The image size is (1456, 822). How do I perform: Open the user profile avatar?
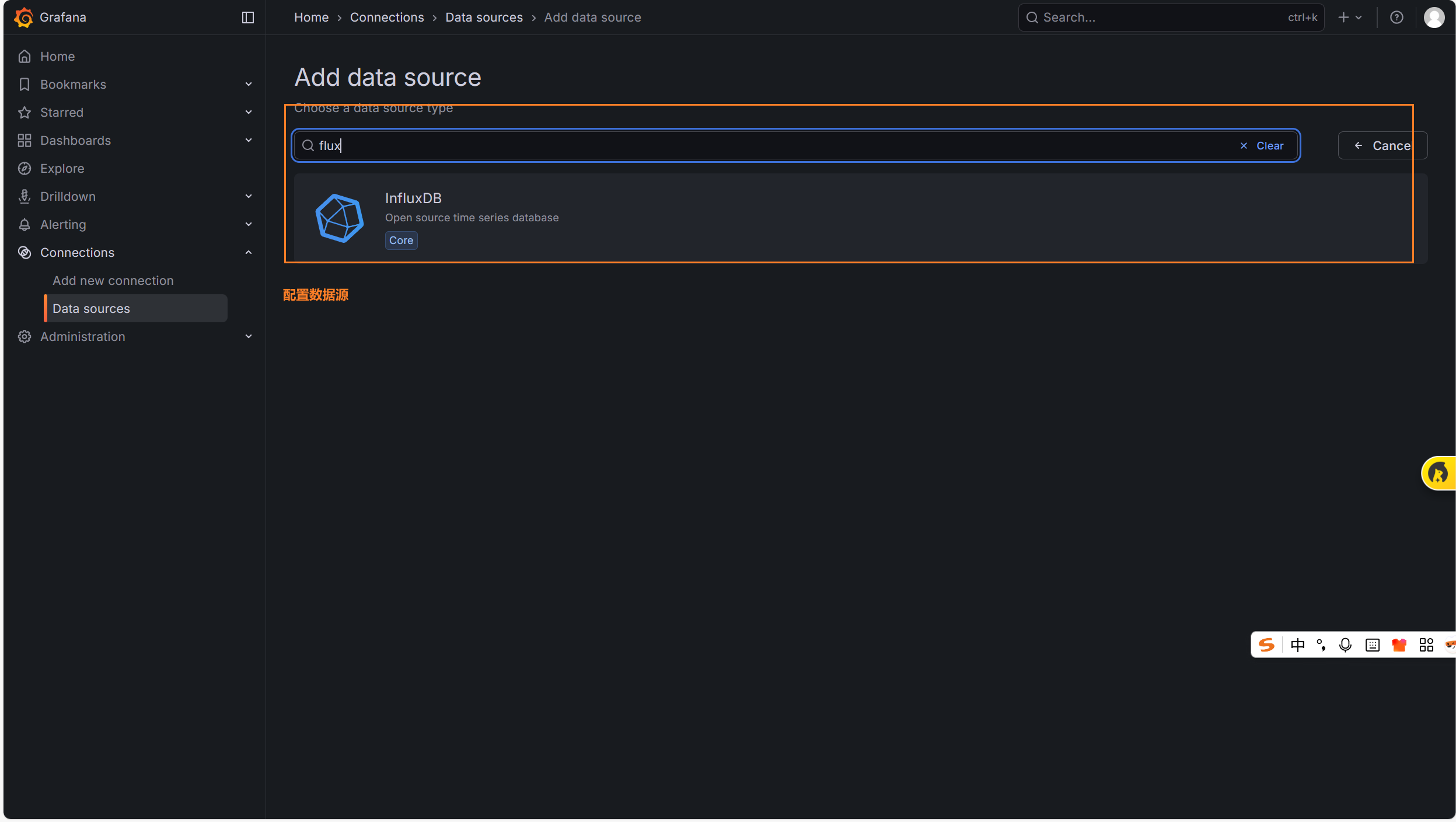point(1434,18)
